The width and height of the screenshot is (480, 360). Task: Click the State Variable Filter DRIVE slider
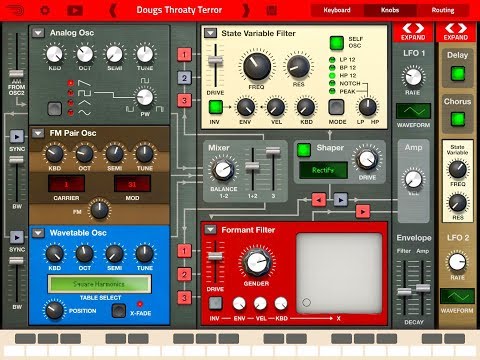coord(215,60)
